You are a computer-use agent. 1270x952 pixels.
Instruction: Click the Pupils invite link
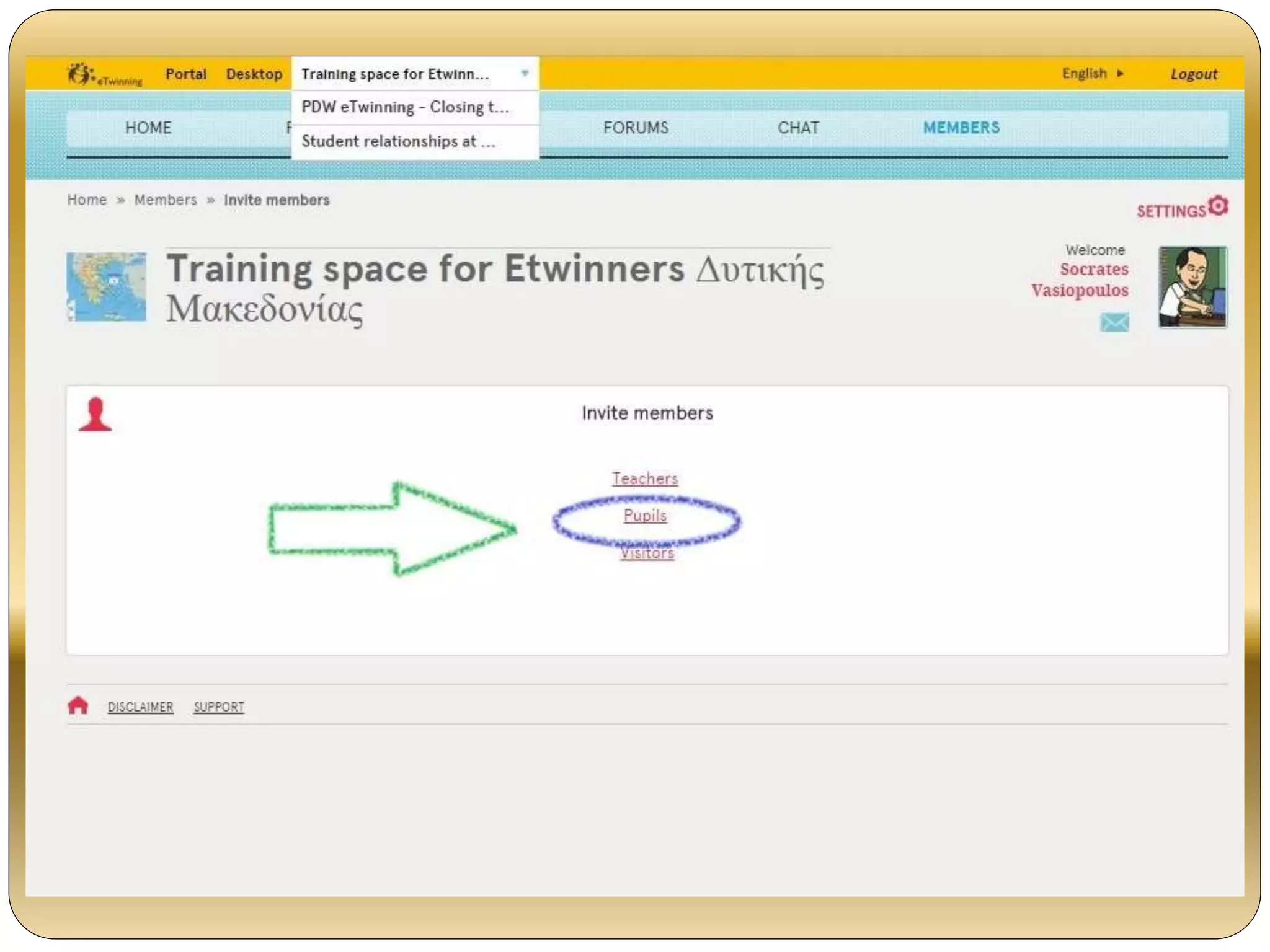point(645,516)
